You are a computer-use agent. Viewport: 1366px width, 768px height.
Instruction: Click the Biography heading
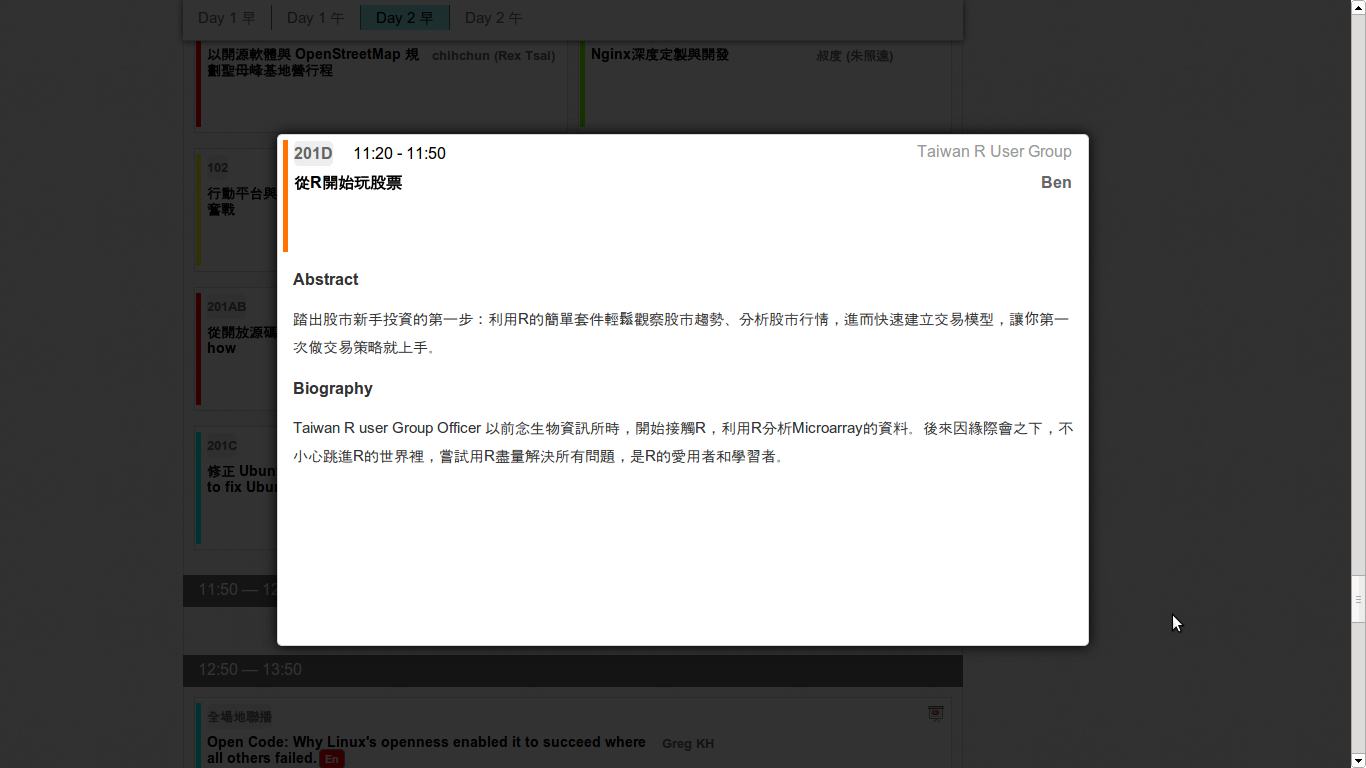point(333,388)
